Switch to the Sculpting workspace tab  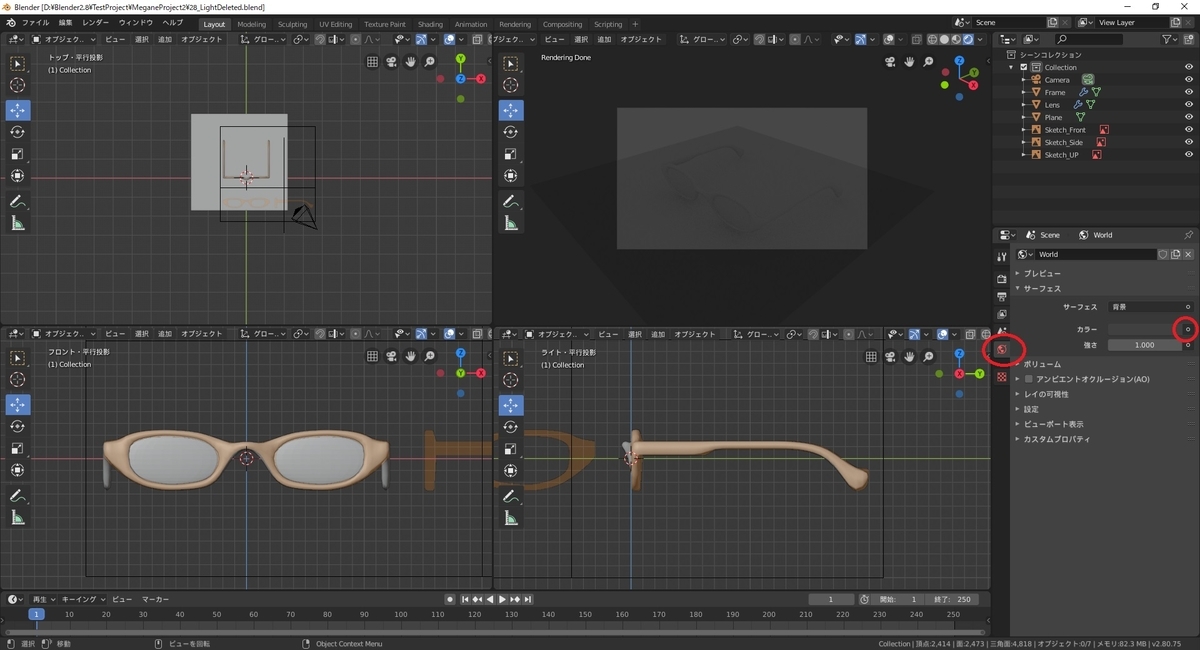click(x=292, y=24)
